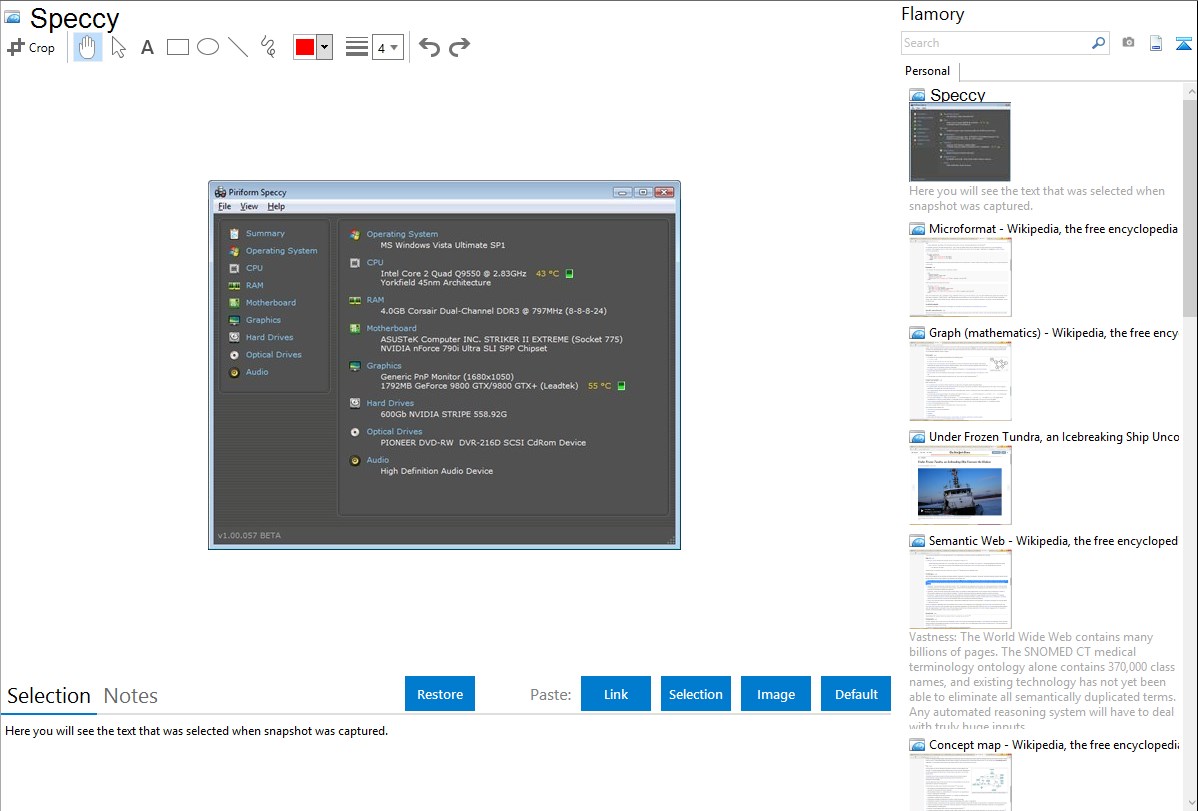Choose the arrow pointer tool
The image size is (1198, 811).
click(118, 47)
